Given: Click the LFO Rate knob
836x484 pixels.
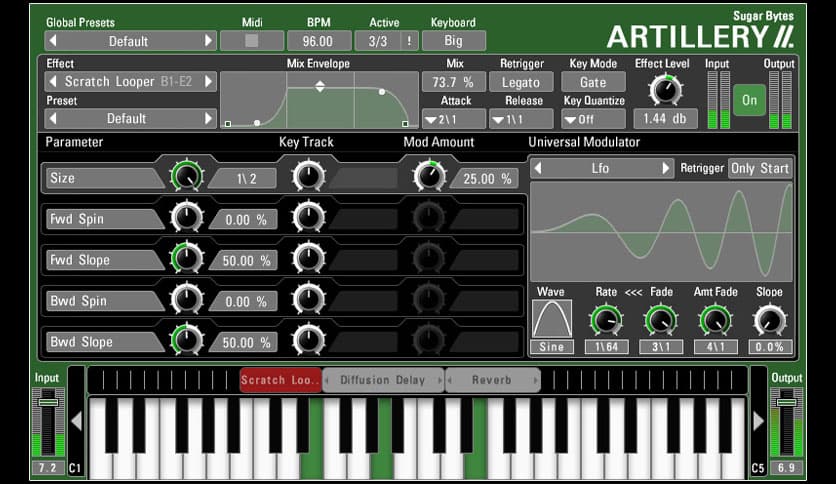Looking at the screenshot, I should point(606,320).
